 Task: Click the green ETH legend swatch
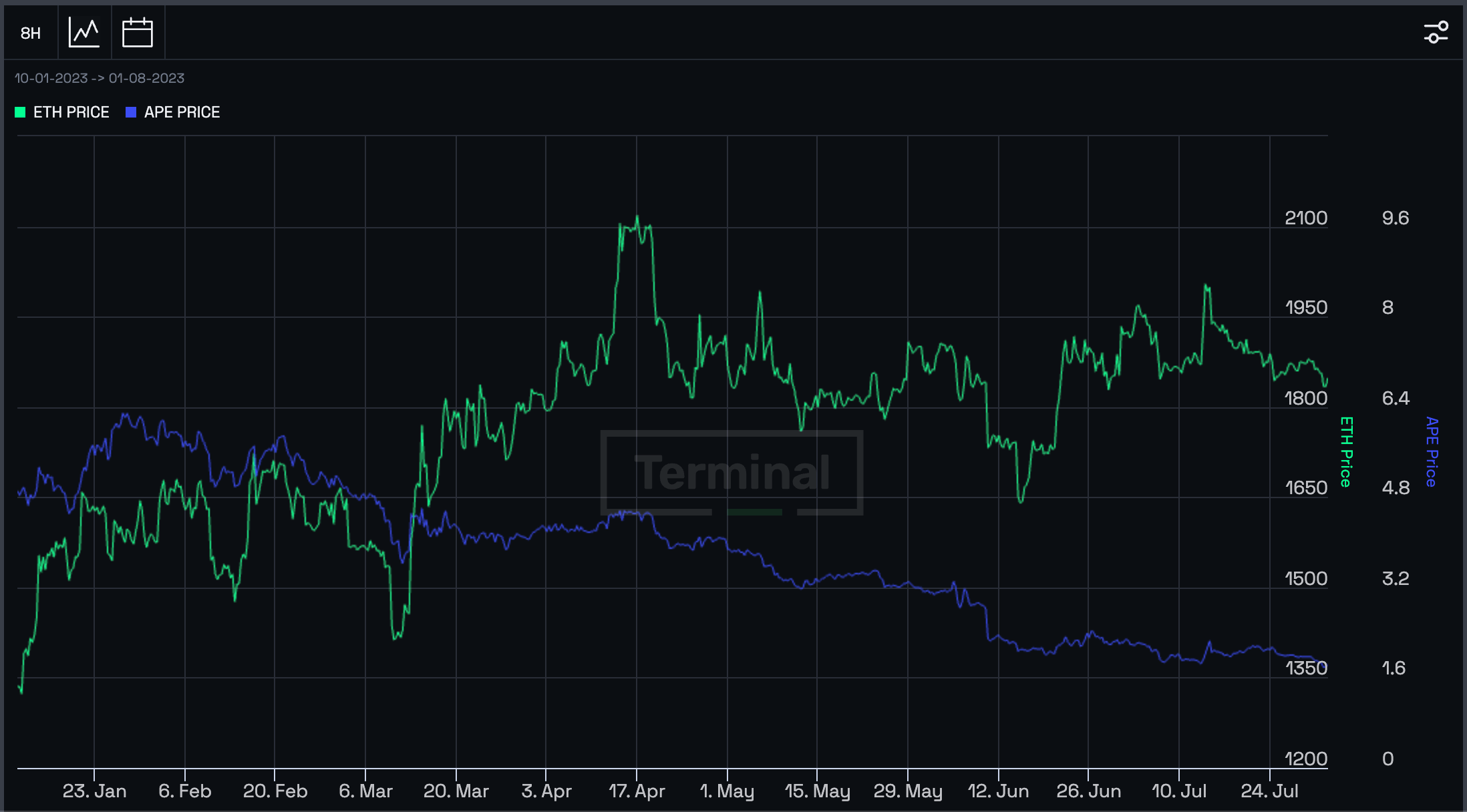click(x=20, y=112)
